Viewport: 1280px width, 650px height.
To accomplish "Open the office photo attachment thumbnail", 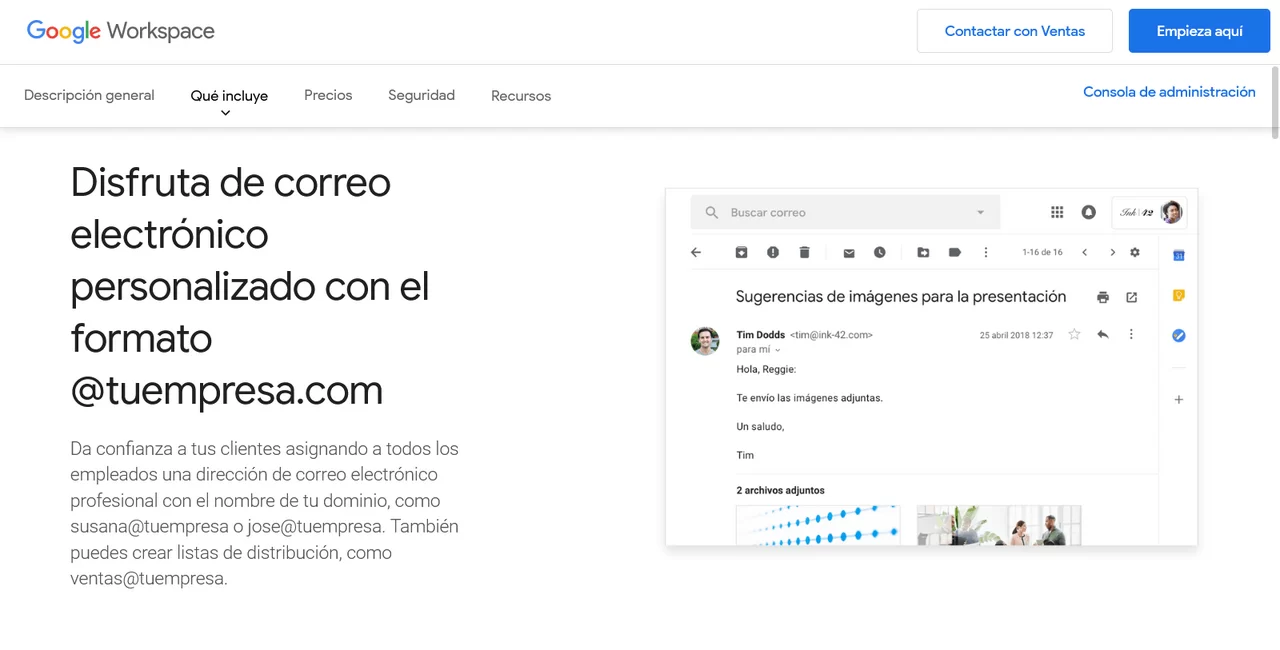I will 999,525.
